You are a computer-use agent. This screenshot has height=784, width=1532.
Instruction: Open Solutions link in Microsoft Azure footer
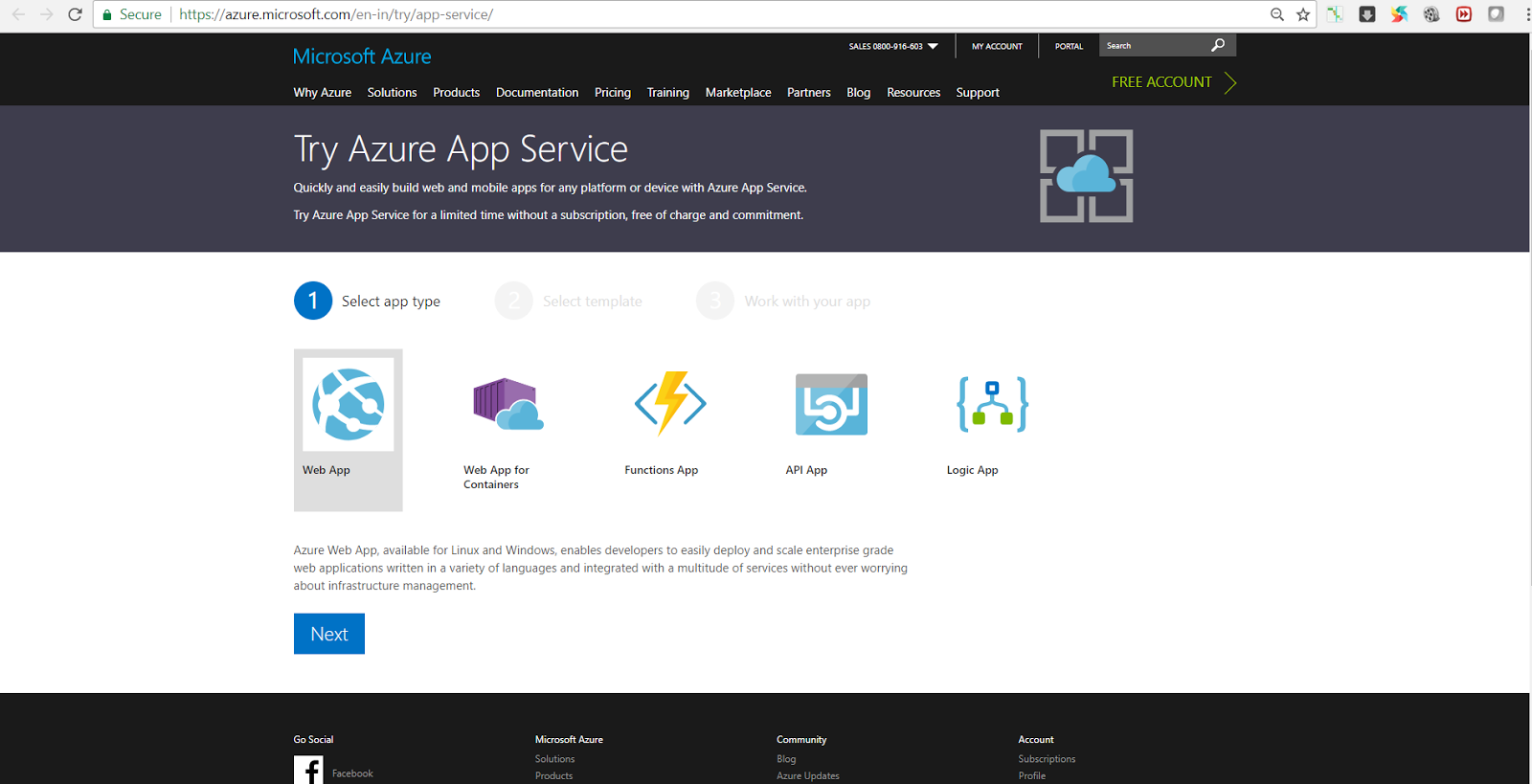555,759
